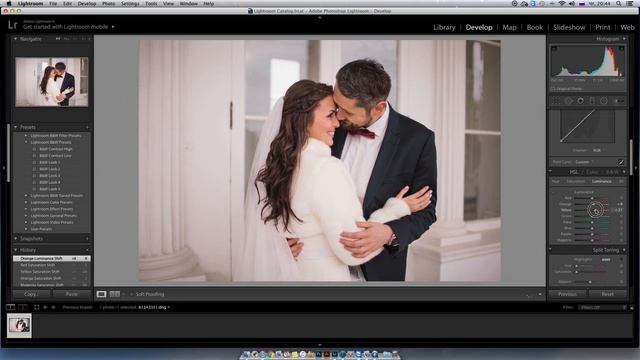
Task: Click the Paste button
Action: [x=71, y=294]
